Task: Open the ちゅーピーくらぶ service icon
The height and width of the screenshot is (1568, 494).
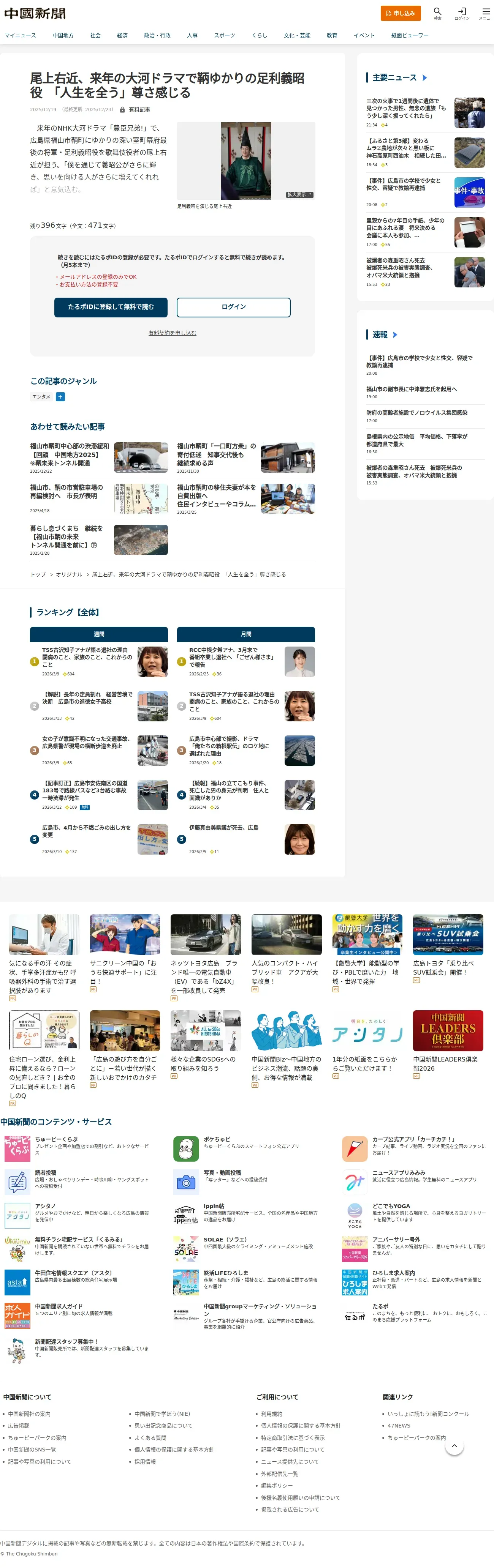Action: (x=17, y=1148)
